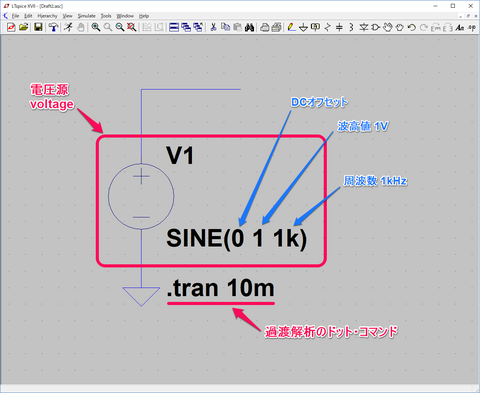Select the Resistor component icon
480x393 pixels.
pos(328,27)
